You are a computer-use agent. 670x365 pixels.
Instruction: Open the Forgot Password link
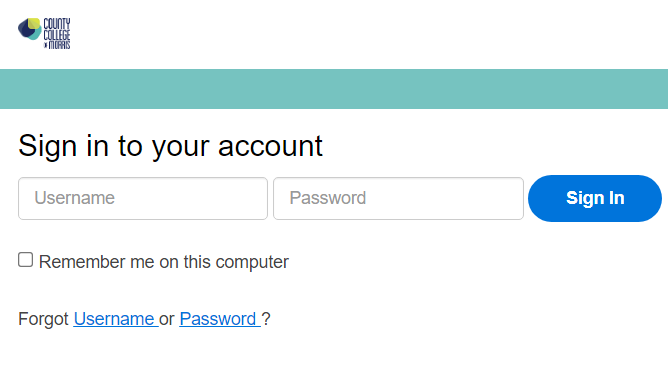point(220,319)
